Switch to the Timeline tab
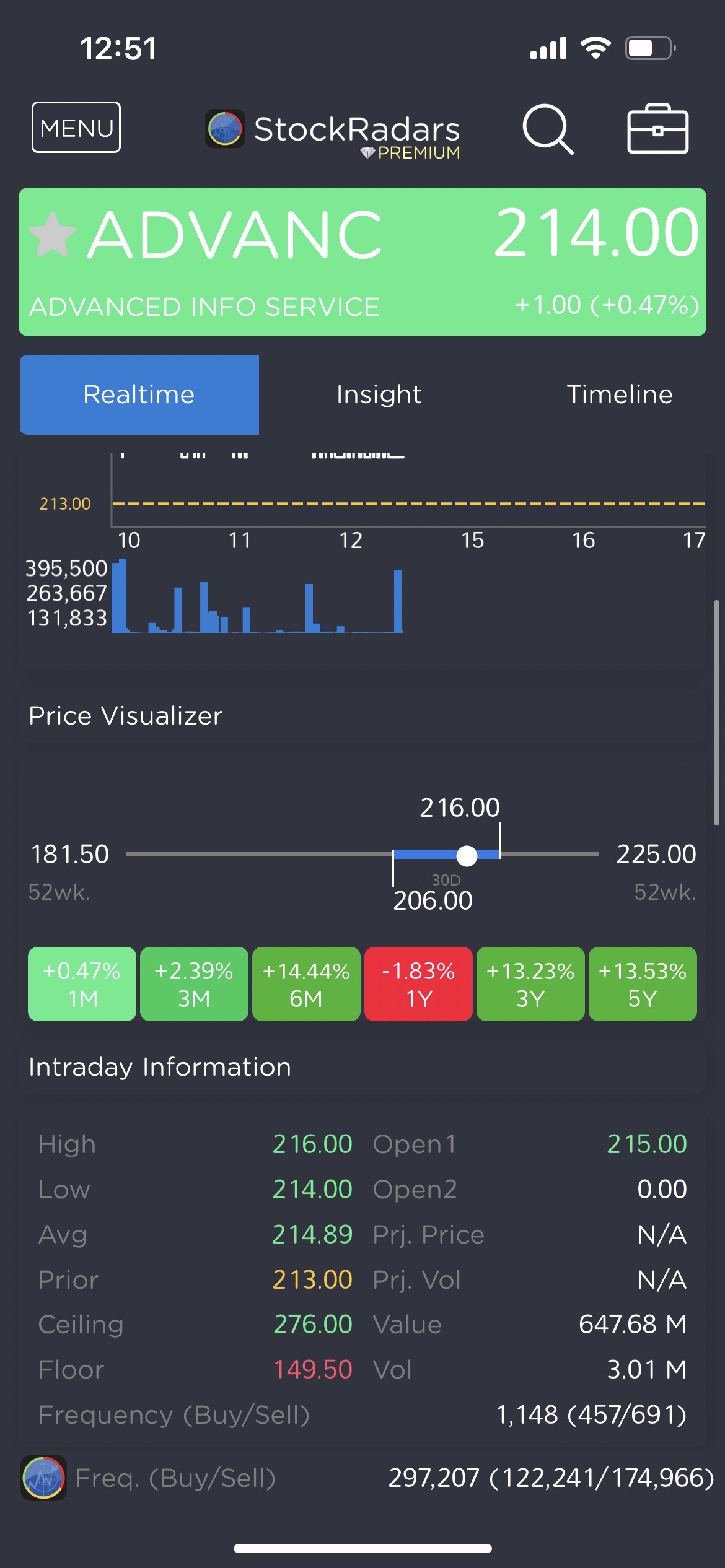This screenshot has height=1568, width=725. [620, 394]
